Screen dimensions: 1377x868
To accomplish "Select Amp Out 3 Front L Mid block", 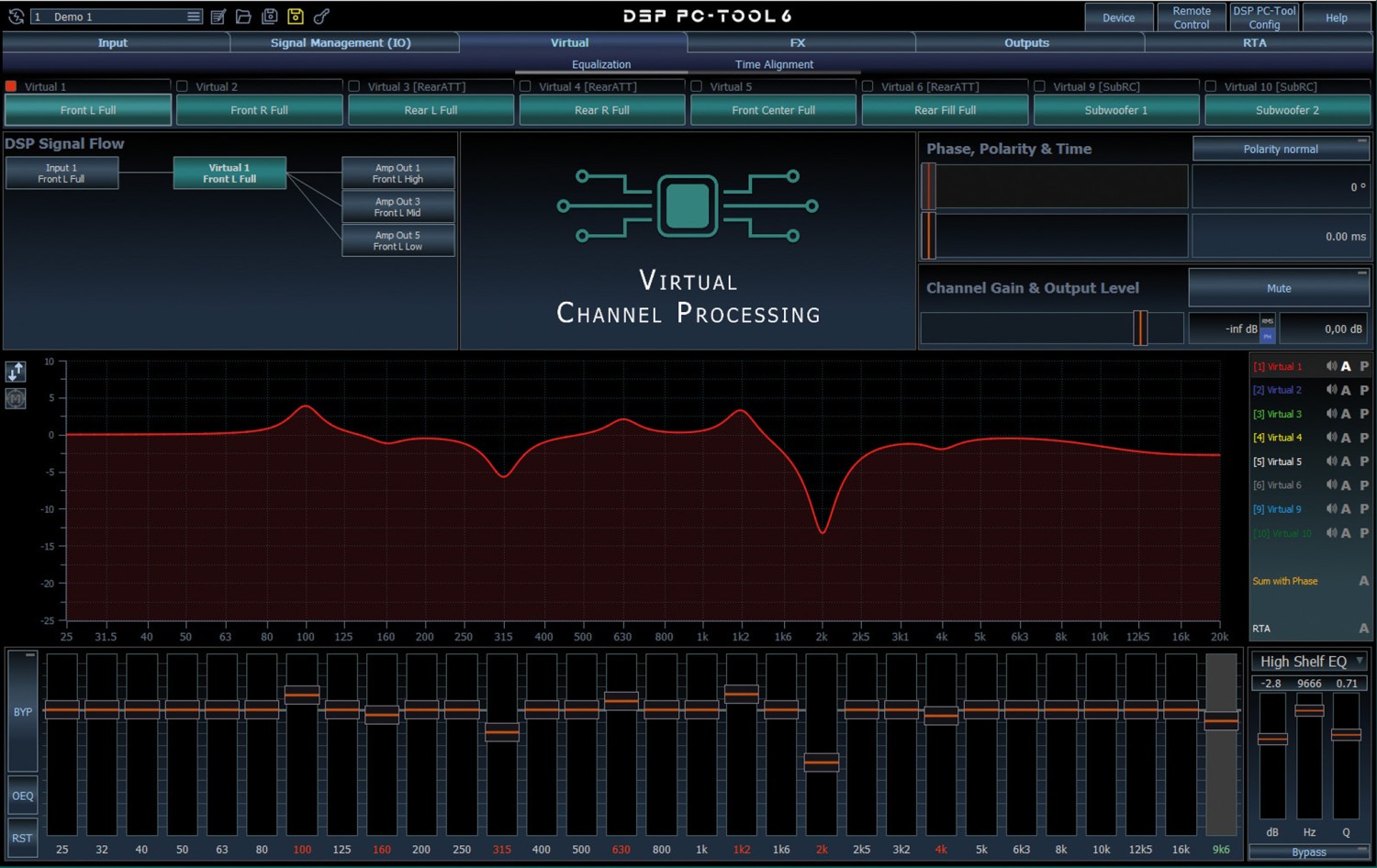I will pos(397,206).
